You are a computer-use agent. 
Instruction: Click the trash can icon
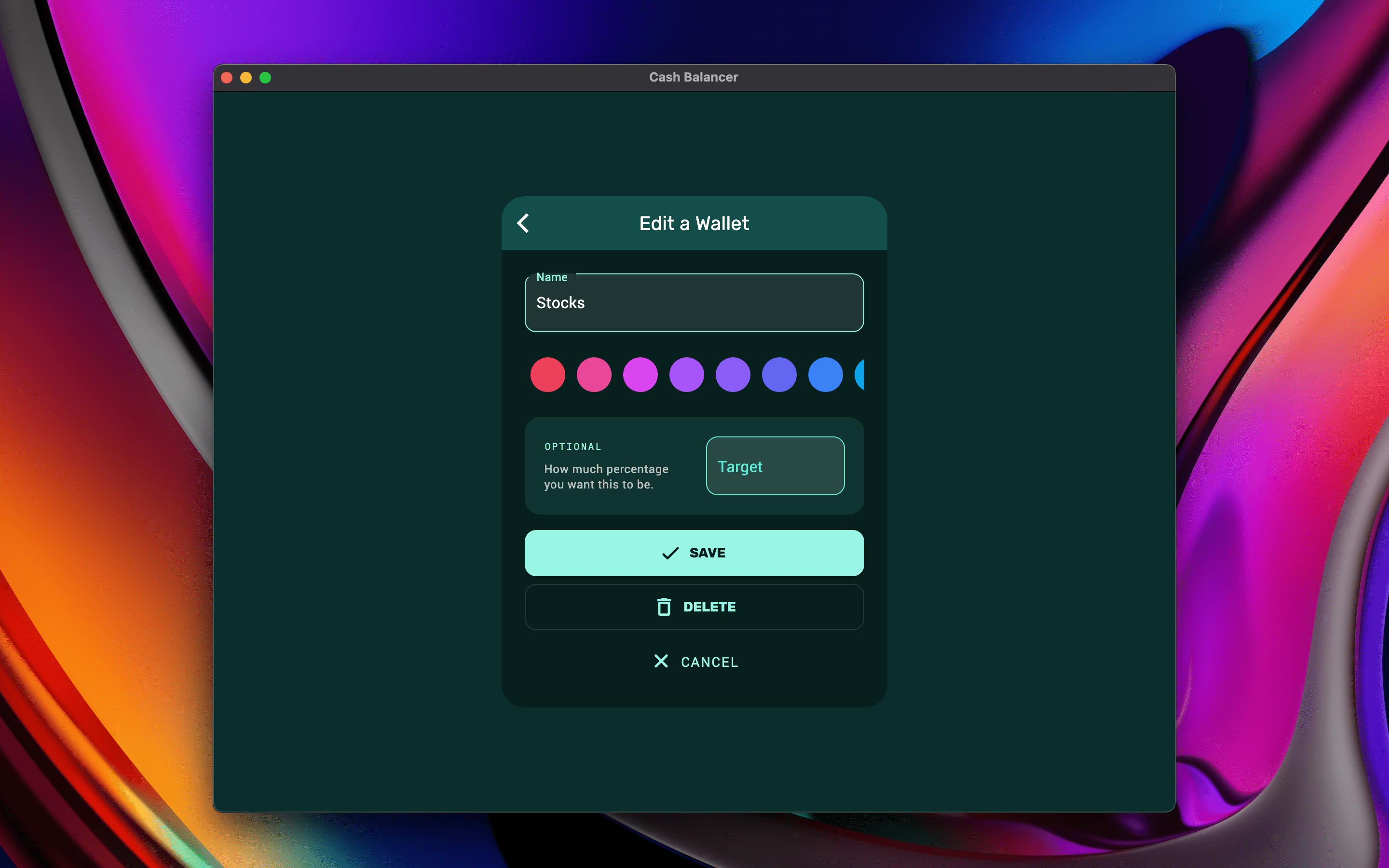pos(664,607)
